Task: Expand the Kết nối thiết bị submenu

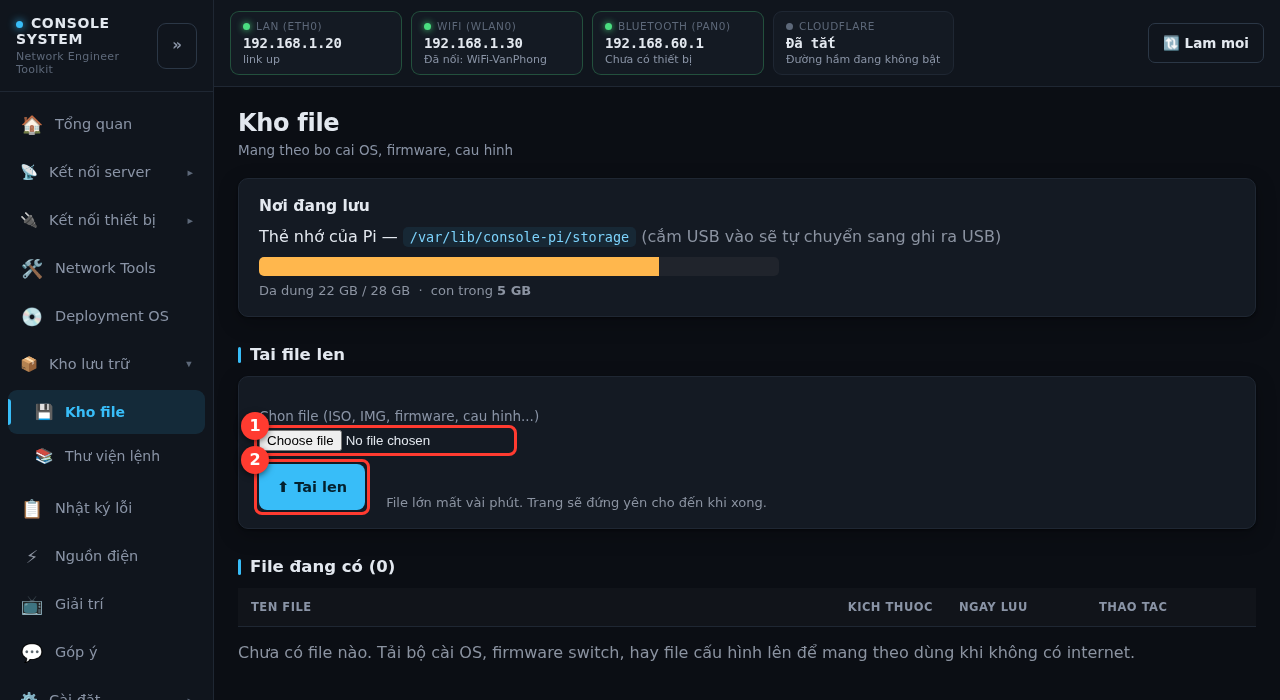Action: pos(106,220)
